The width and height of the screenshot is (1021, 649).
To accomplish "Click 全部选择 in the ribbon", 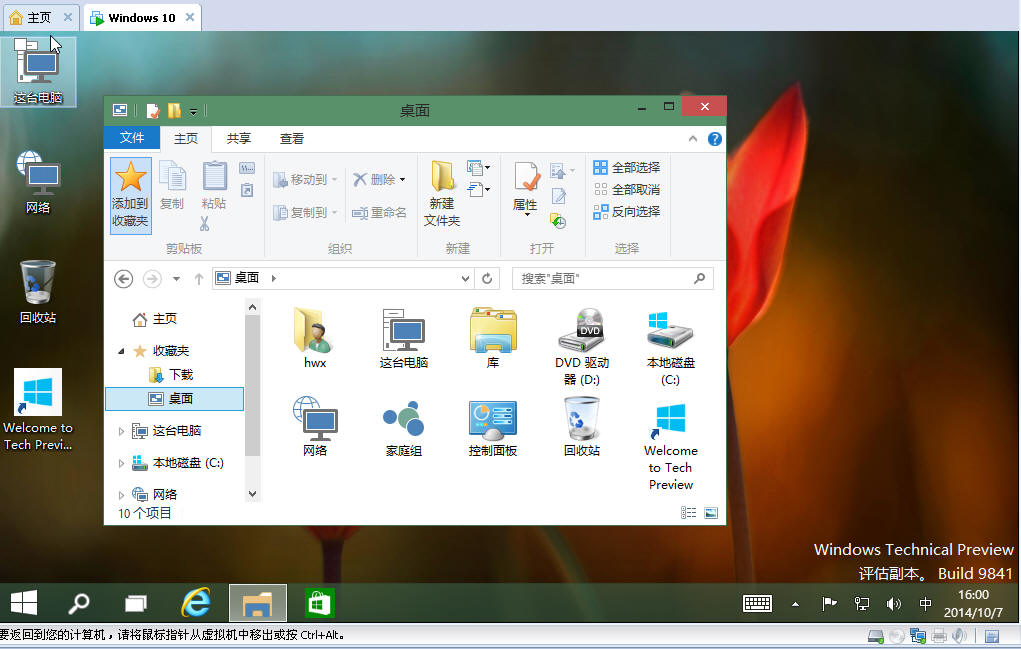I will click(x=626, y=168).
